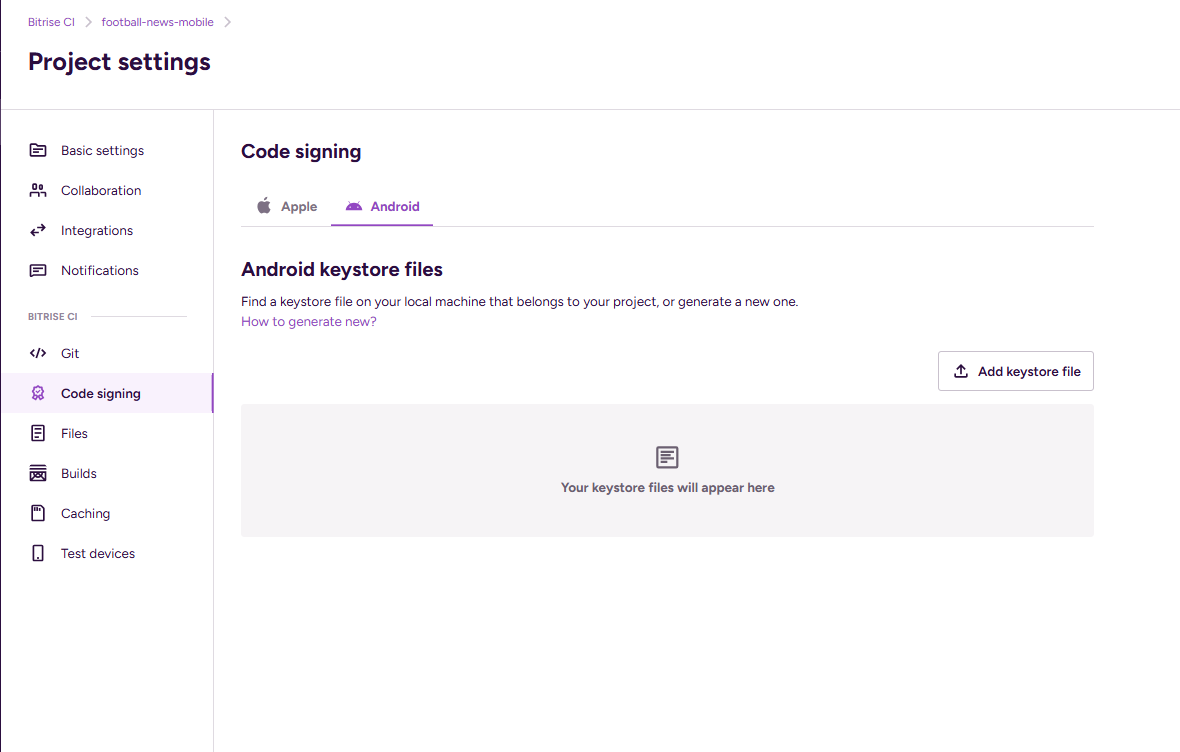Viewport: 1180px width, 752px height.
Task: Click the Builds icon in the sidebar
Action: tap(37, 473)
